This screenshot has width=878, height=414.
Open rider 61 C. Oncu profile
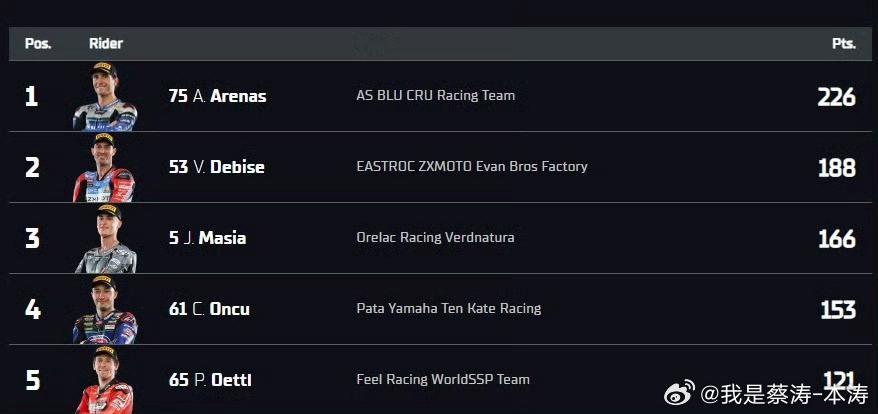[209, 309]
